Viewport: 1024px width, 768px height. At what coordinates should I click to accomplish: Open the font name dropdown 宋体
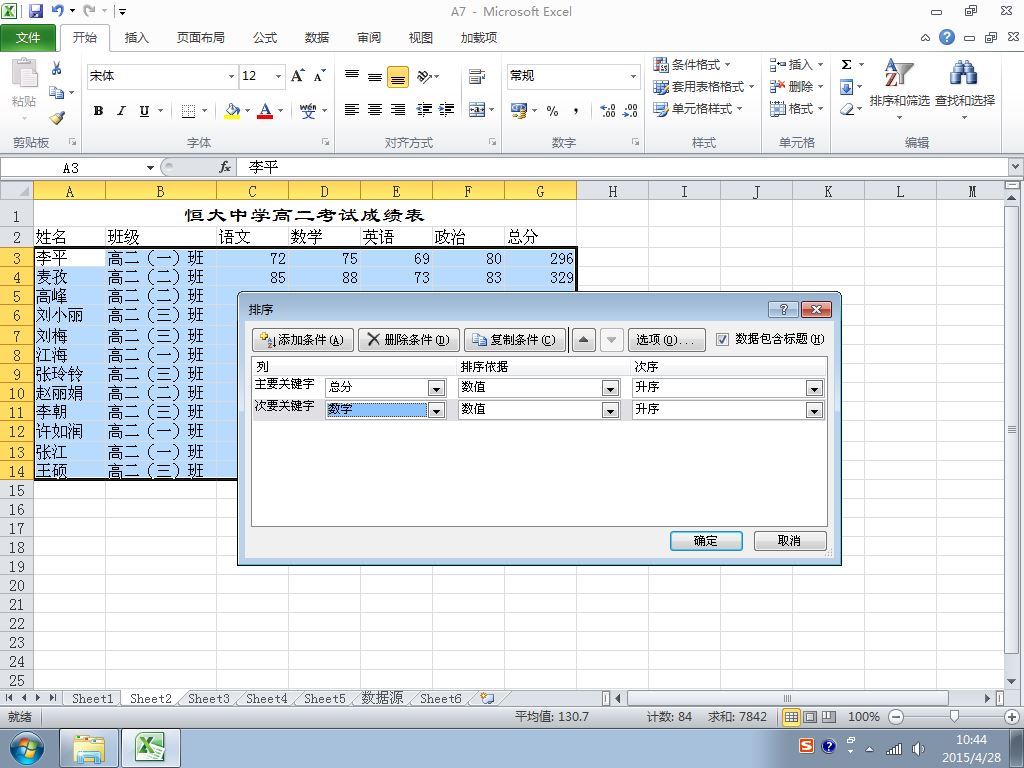pyautogui.click(x=231, y=76)
